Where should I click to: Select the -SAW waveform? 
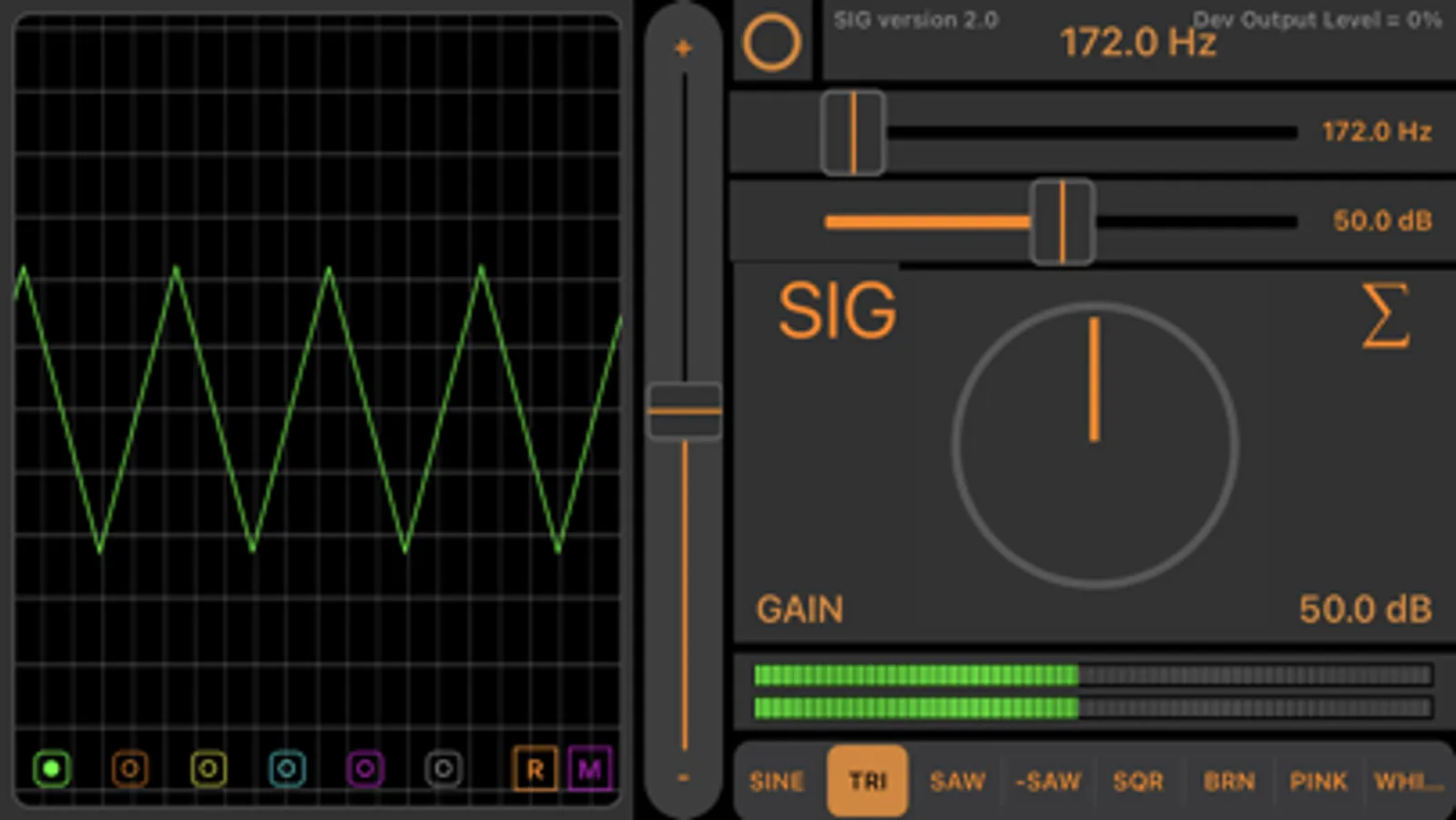click(1047, 782)
